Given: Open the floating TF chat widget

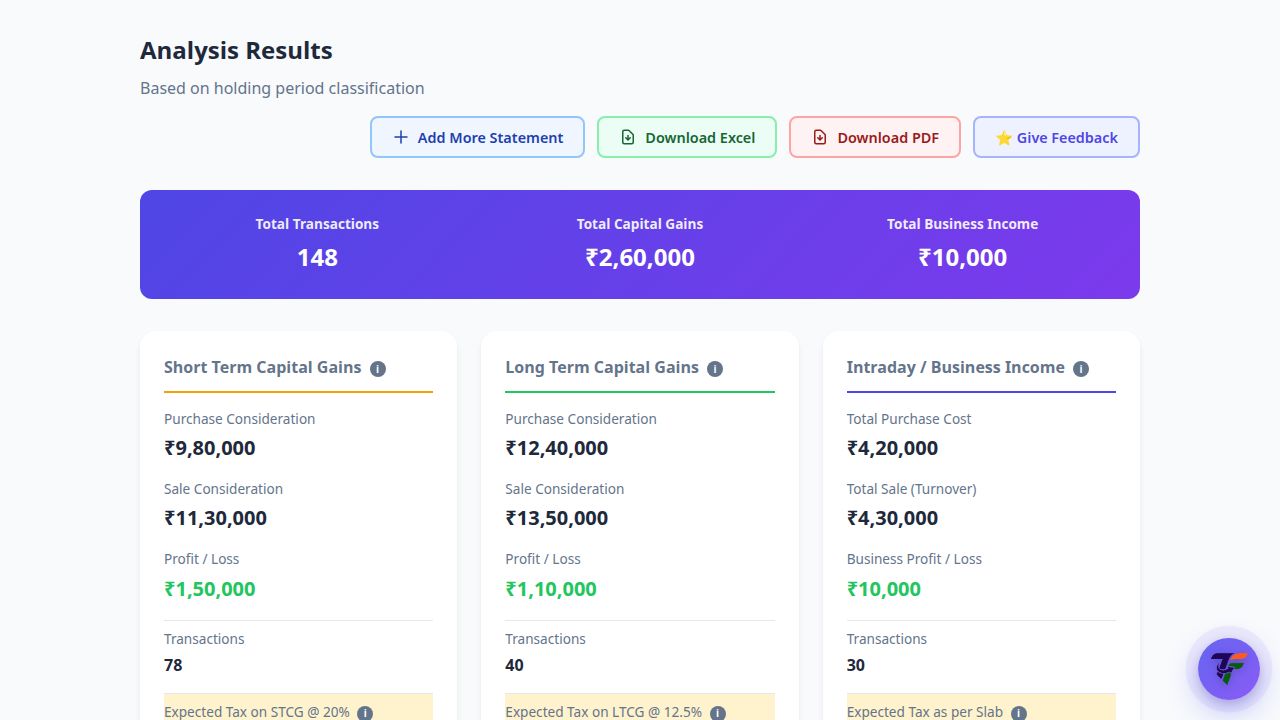Looking at the screenshot, I should pos(1229,668).
